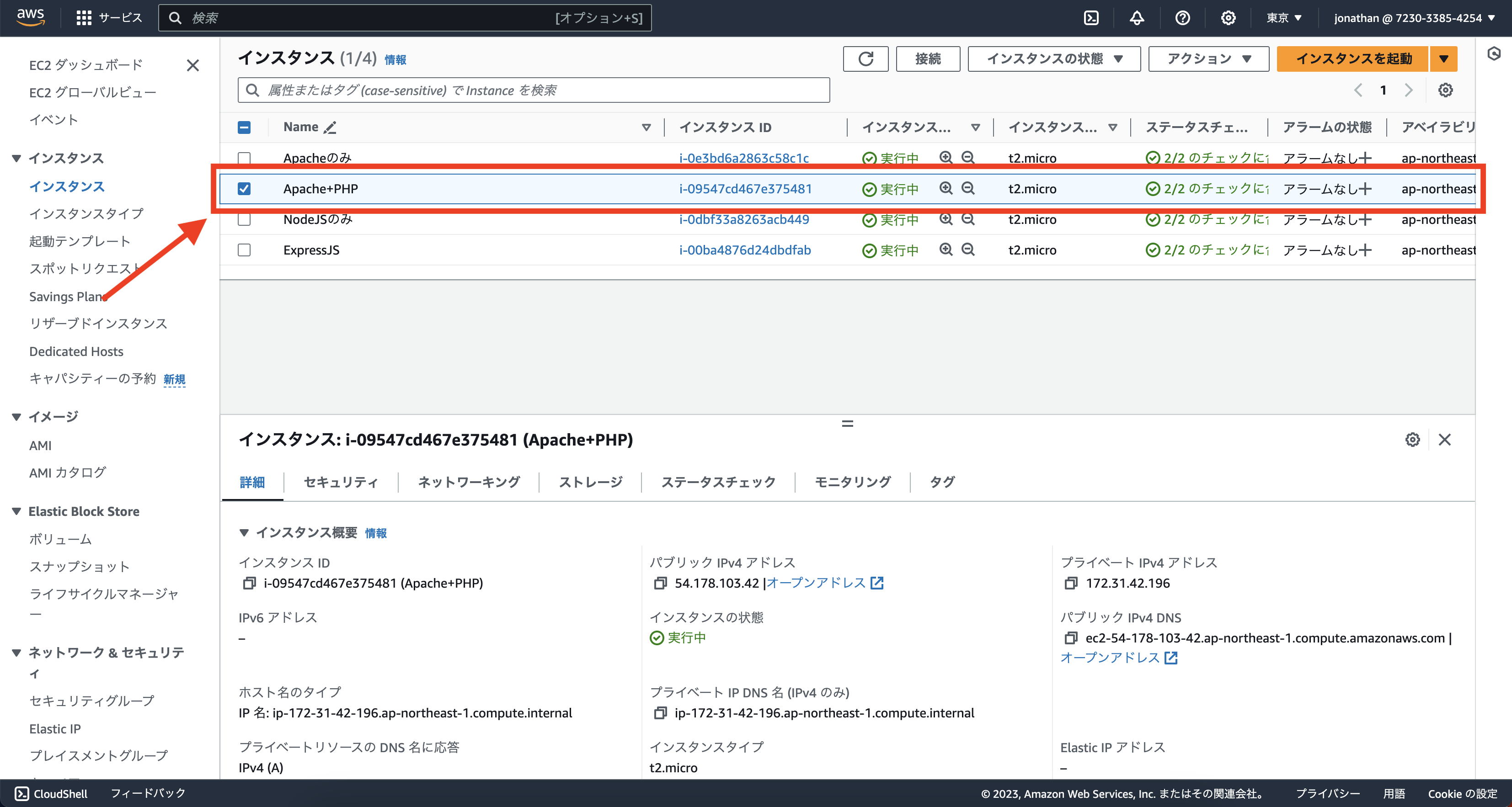1512x807 pixels.
Task: Check the NodeJSのみ instance checkbox
Action: click(244, 219)
